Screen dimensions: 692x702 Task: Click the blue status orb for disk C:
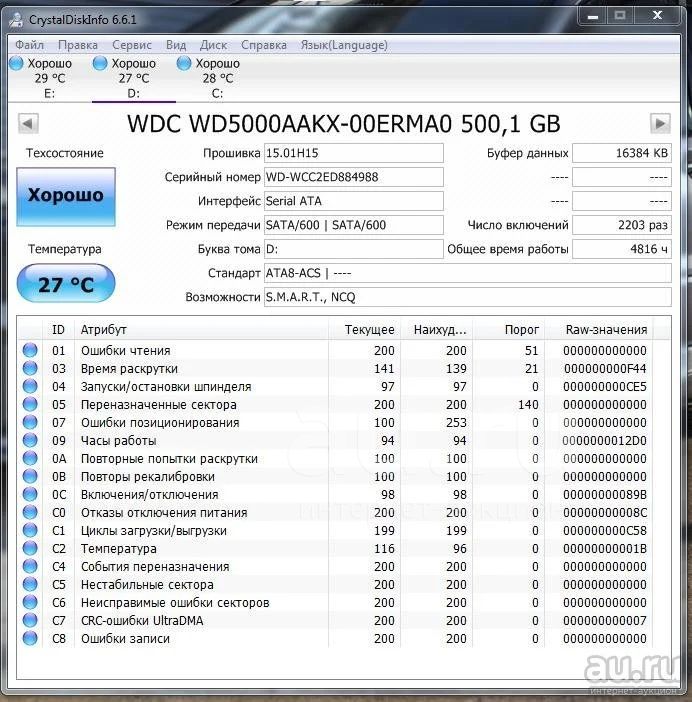tap(184, 63)
